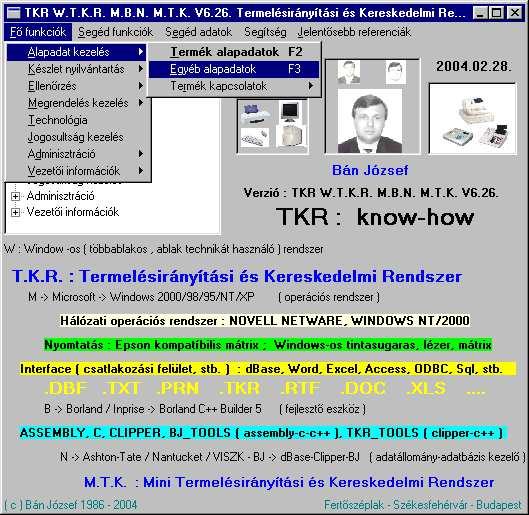Click M.T.K. Mini Termelésirányítási heading

(289, 482)
